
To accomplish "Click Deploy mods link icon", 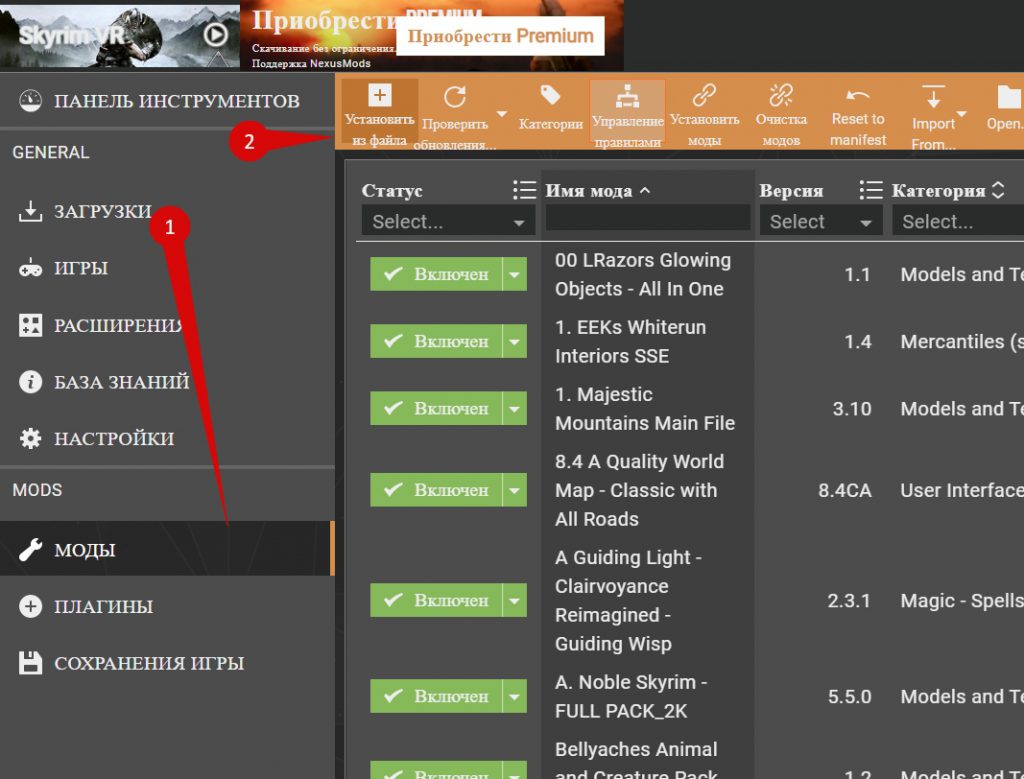I will click(x=704, y=96).
